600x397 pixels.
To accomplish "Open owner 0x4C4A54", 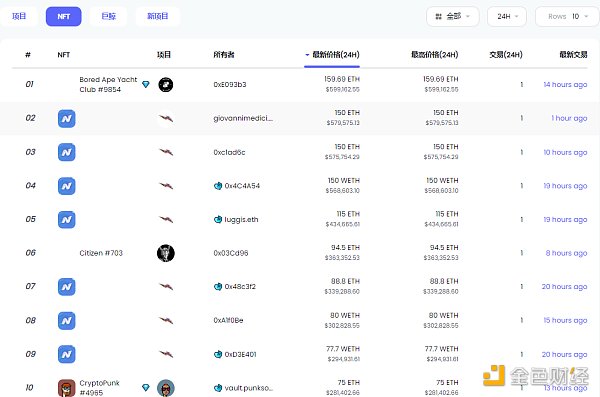I will click(x=242, y=186).
